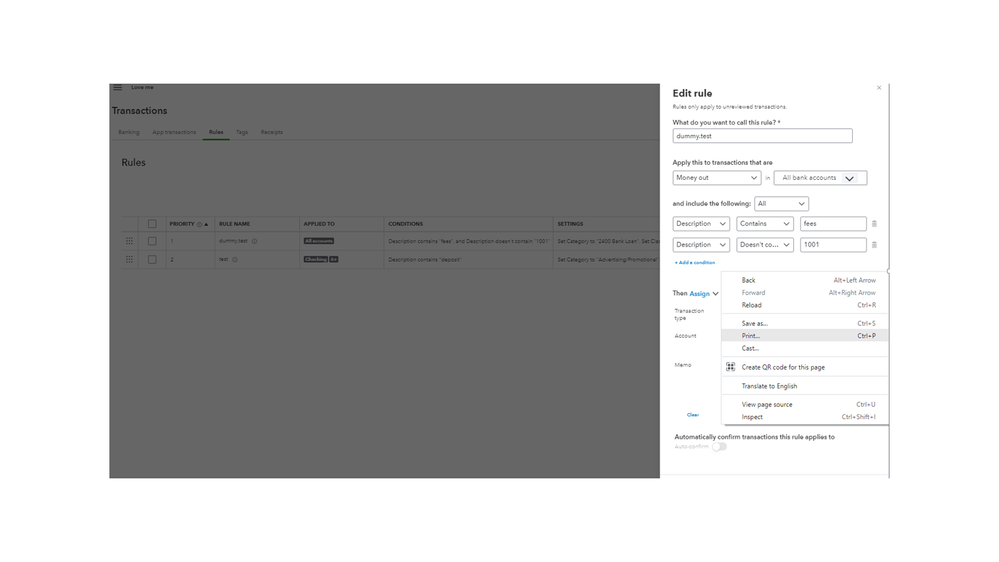Close the Edit rule panel
The width and height of the screenshot is (999, 562).
click(x=879, y=88)
